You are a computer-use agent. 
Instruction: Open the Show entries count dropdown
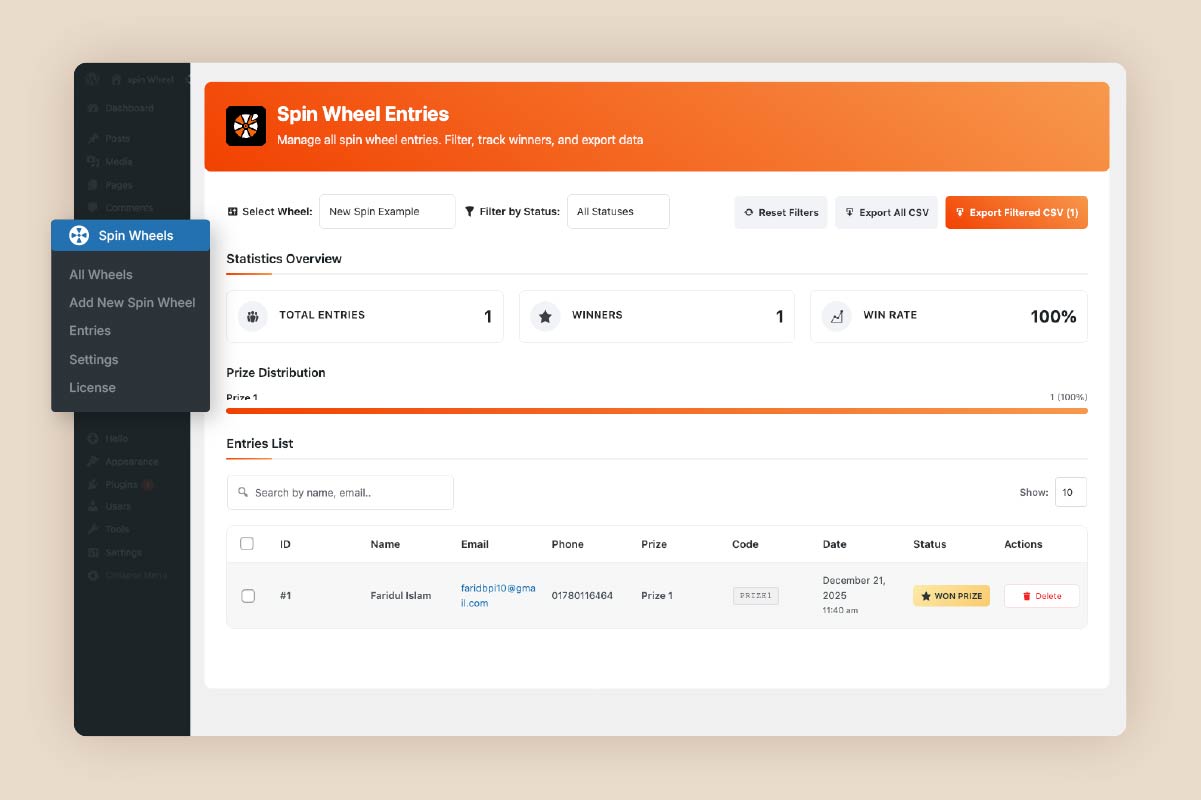tap(1070, 493)
